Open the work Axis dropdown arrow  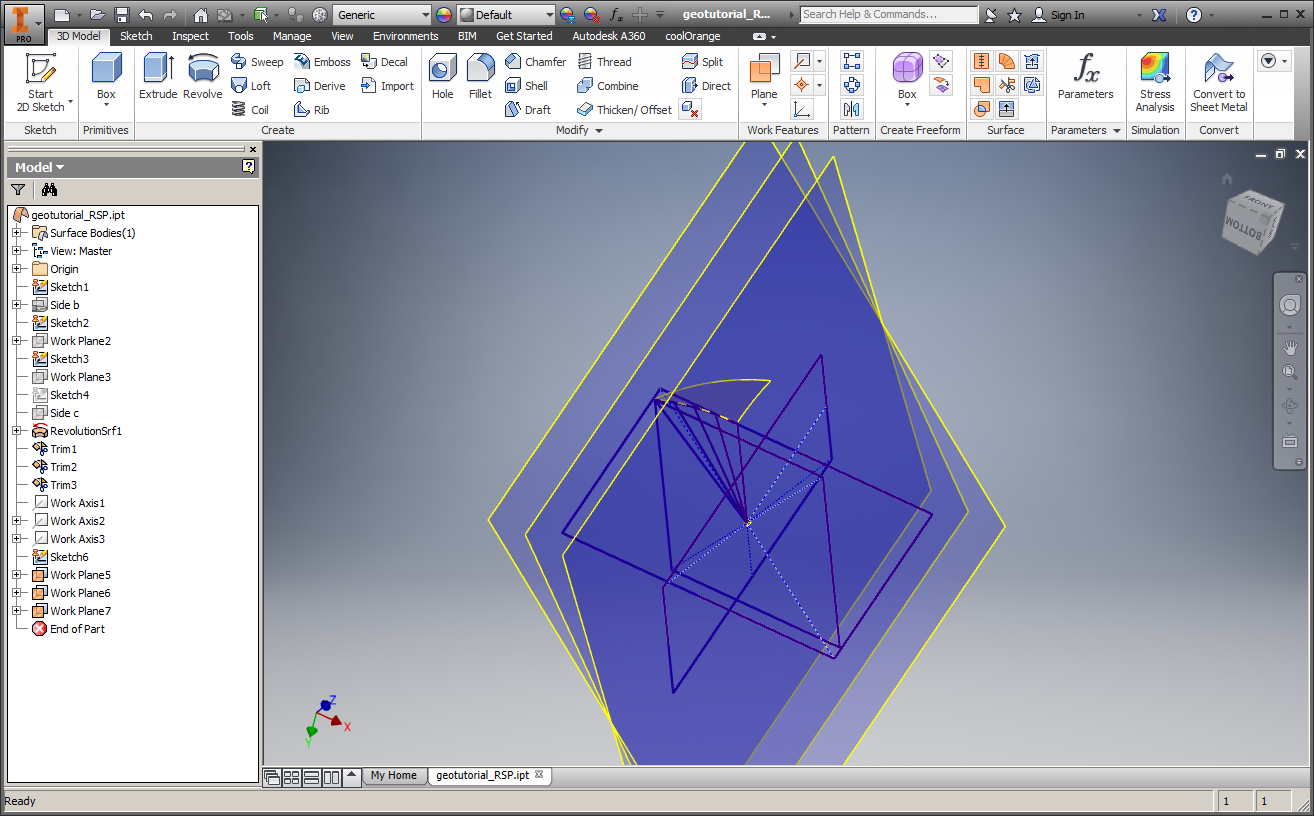pos(820,62)
